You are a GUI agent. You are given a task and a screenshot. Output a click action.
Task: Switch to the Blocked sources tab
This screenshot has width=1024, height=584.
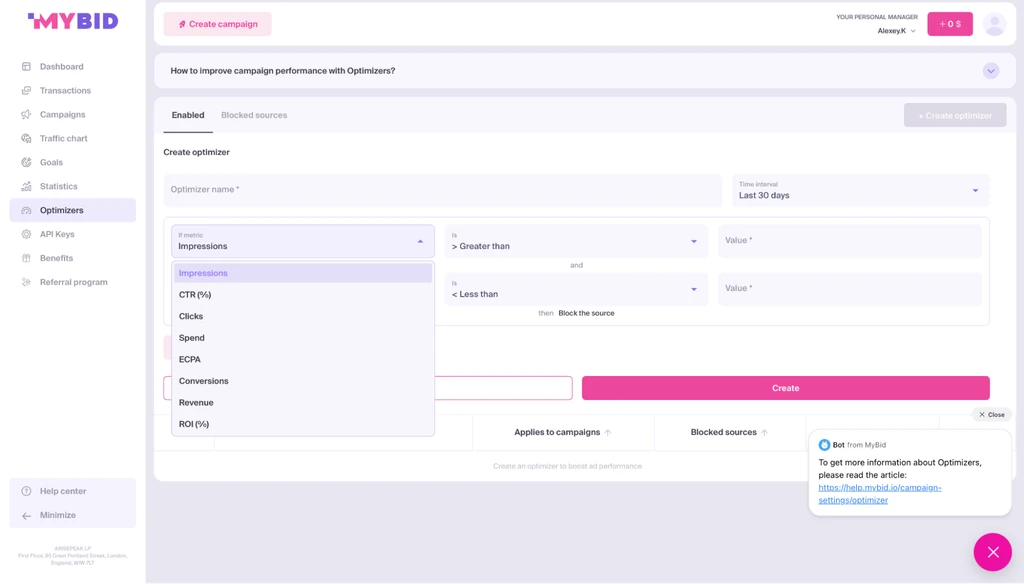[254, 115]
